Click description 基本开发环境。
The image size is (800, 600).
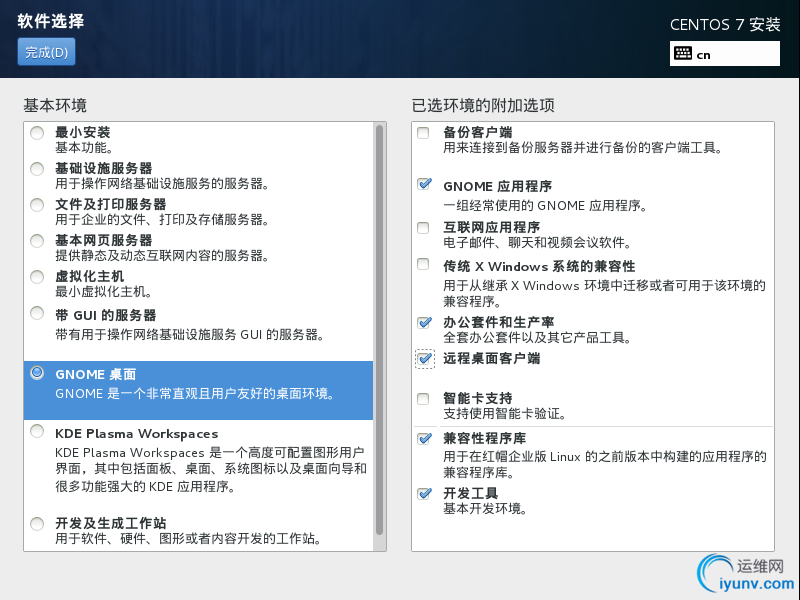pos(485,509)
